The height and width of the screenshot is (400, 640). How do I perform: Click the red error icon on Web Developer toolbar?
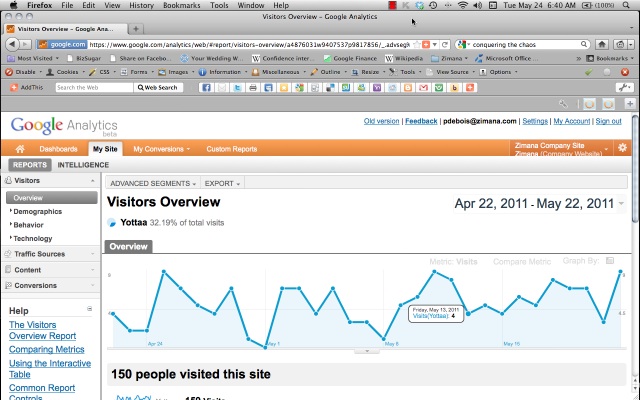point(624,72)
